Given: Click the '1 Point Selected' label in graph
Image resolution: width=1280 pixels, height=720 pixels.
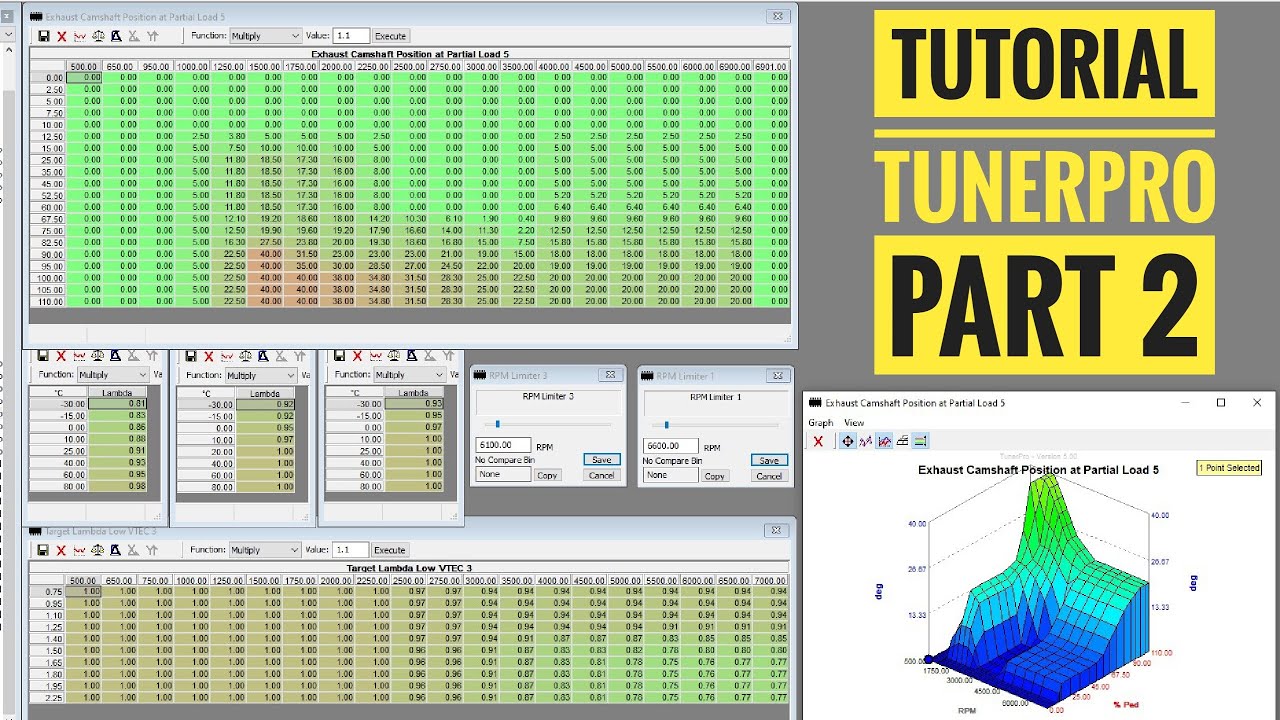Looking at the screenshot, I should [1230, 468].
